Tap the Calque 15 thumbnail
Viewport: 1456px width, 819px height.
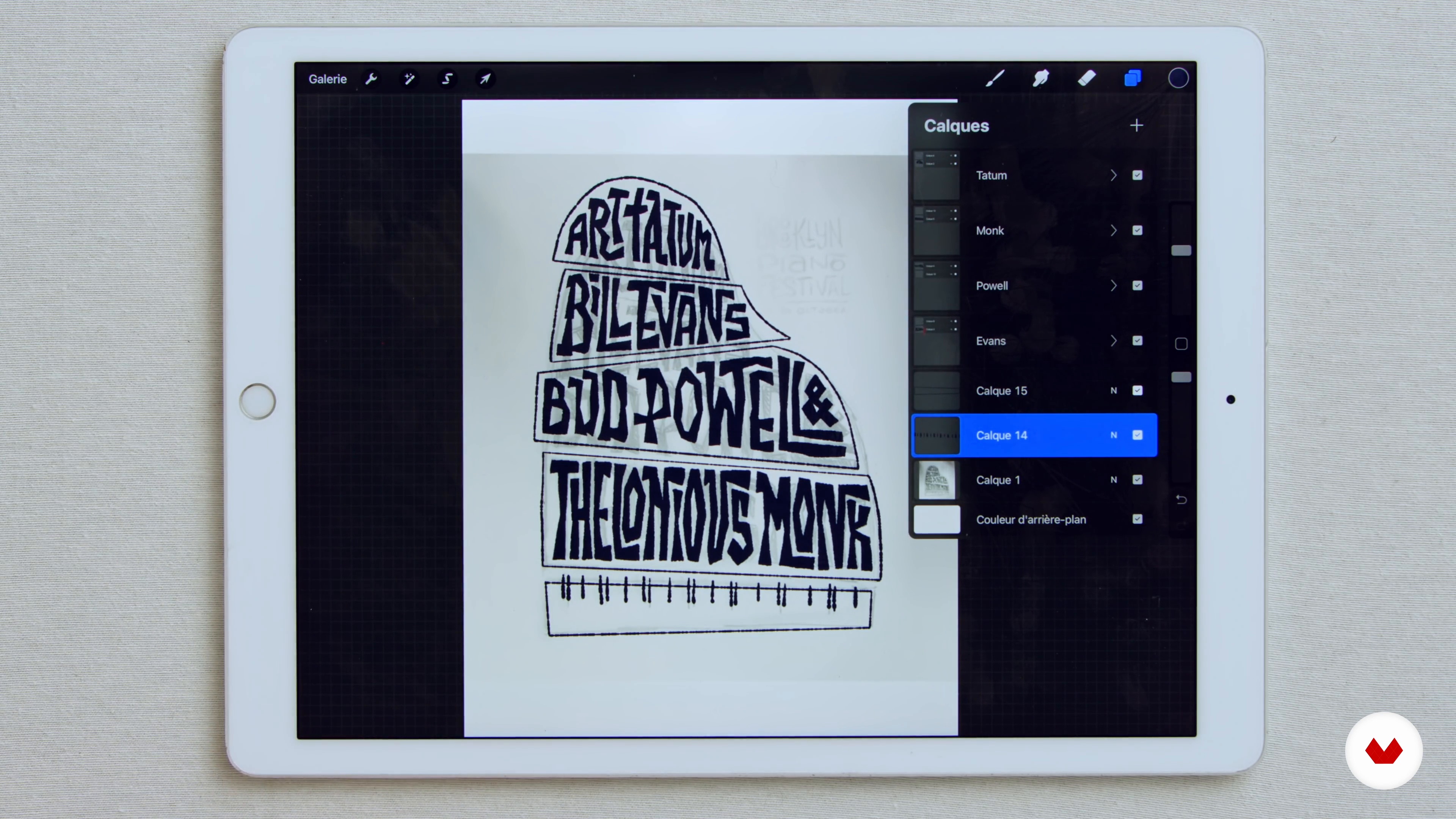click(937, 391)
